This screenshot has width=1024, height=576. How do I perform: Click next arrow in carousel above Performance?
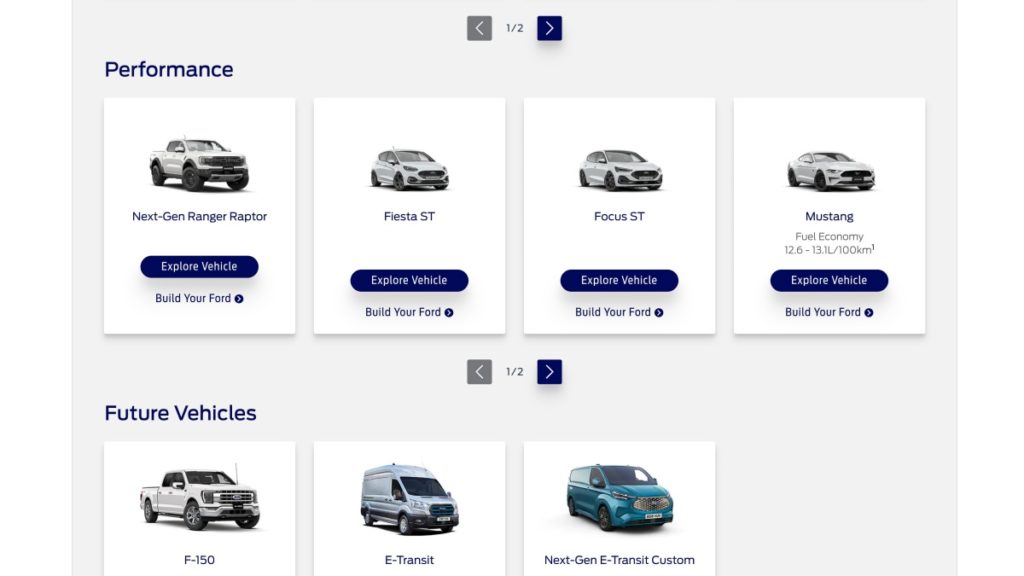click(549, 28)
